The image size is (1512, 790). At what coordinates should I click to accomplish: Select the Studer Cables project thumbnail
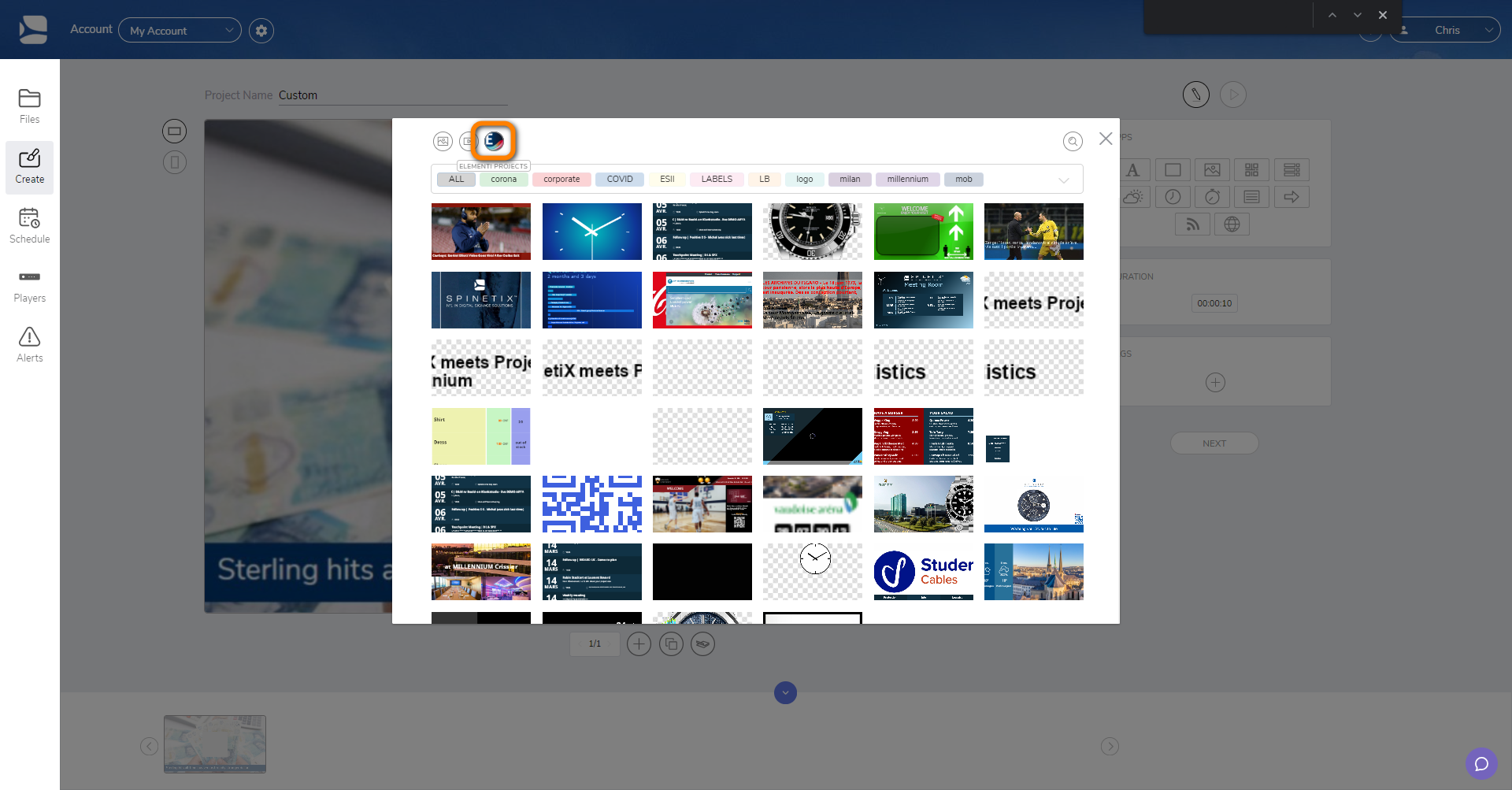click(924, 572)
